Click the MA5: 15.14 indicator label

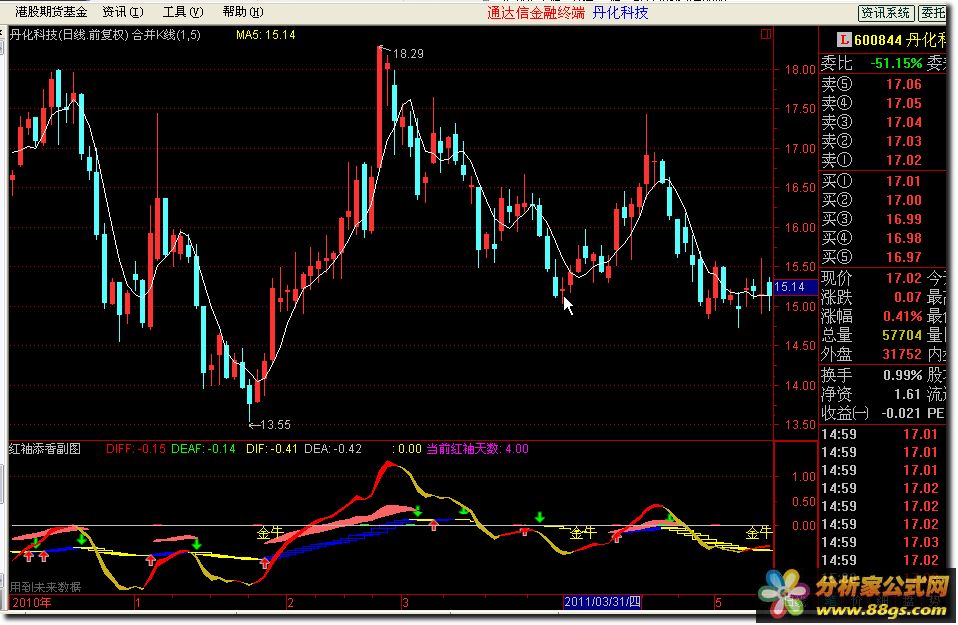265,35
